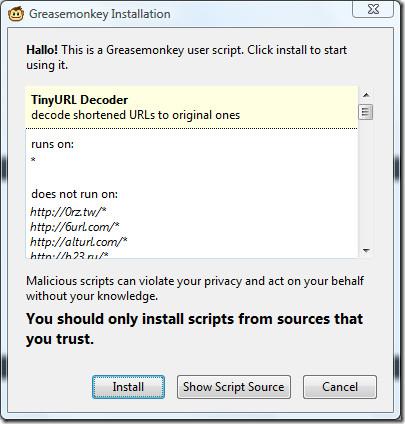Image resolution: width=405 pixels, height=424 pixels.
Task: Select the http://0rz.tw/* entry
Action: [68, 212]
